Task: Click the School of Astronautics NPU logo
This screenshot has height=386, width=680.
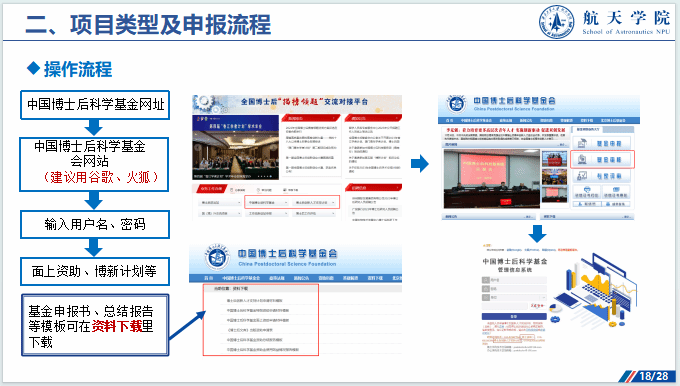Action: 556,22
